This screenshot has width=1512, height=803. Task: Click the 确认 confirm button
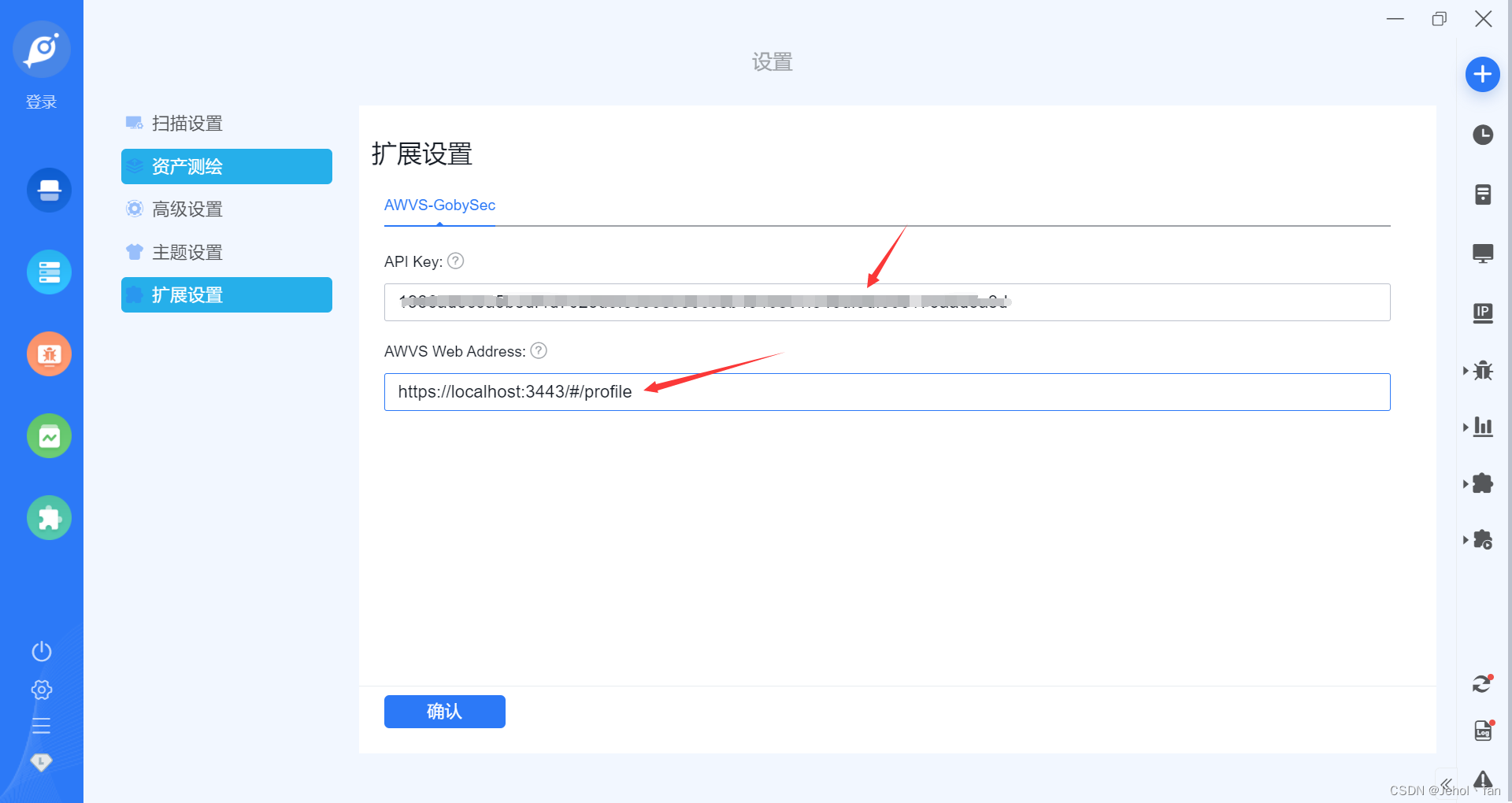click(445, 712)
